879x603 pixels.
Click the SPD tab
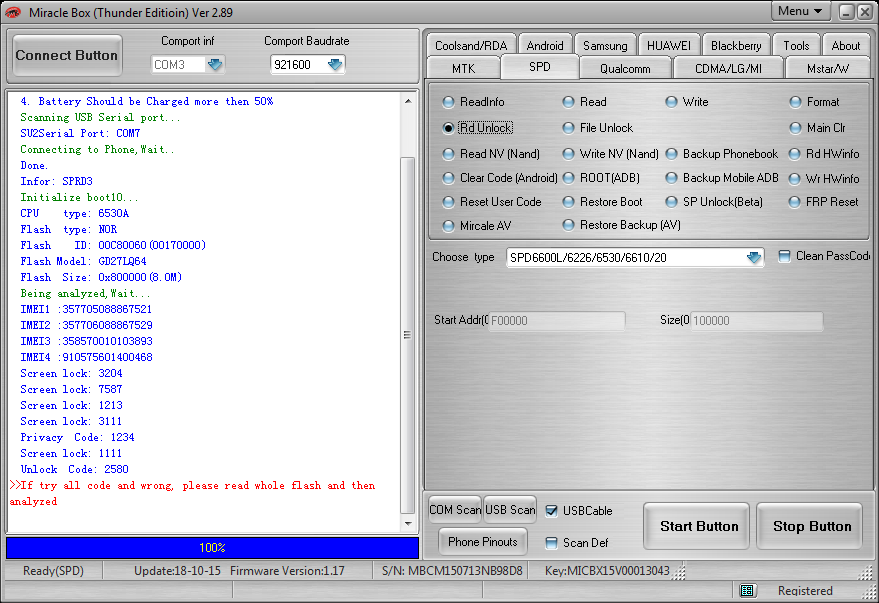[540, 67]
